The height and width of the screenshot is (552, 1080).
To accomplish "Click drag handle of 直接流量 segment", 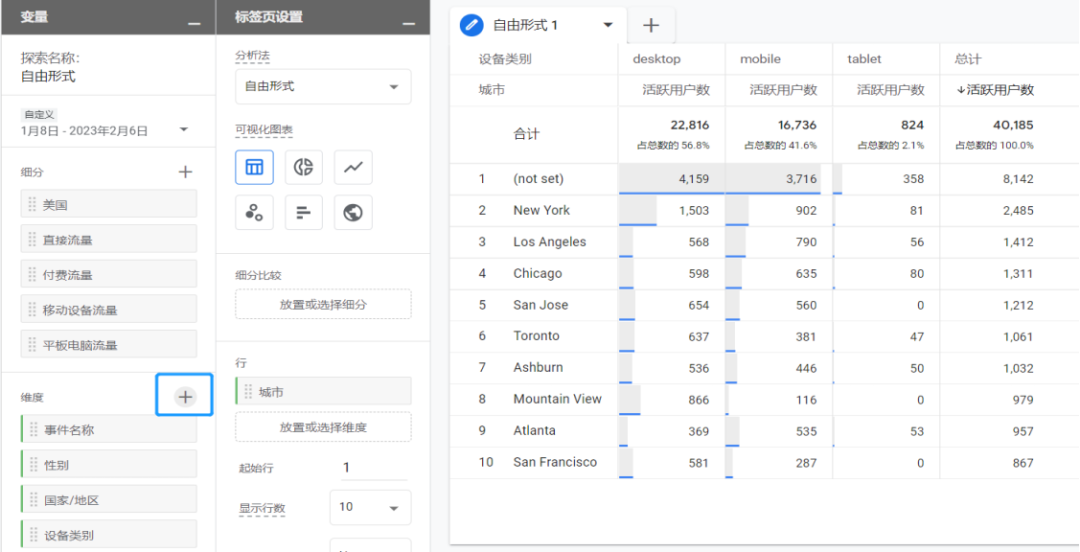I will 32,239.
